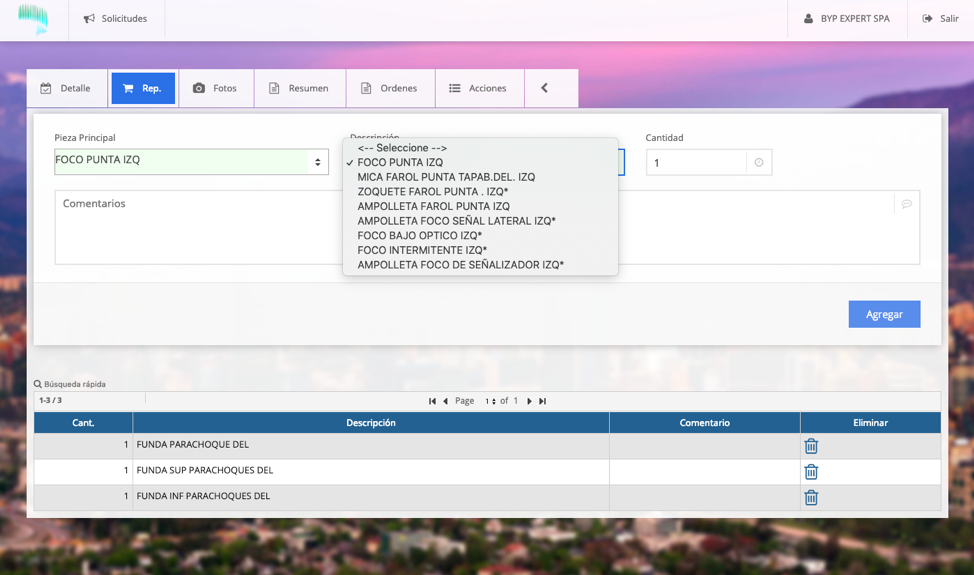974x575 pixels.
Task: Open Solicitudes in the top navigation
Action: pyautogui.click(x=115, y=19)
